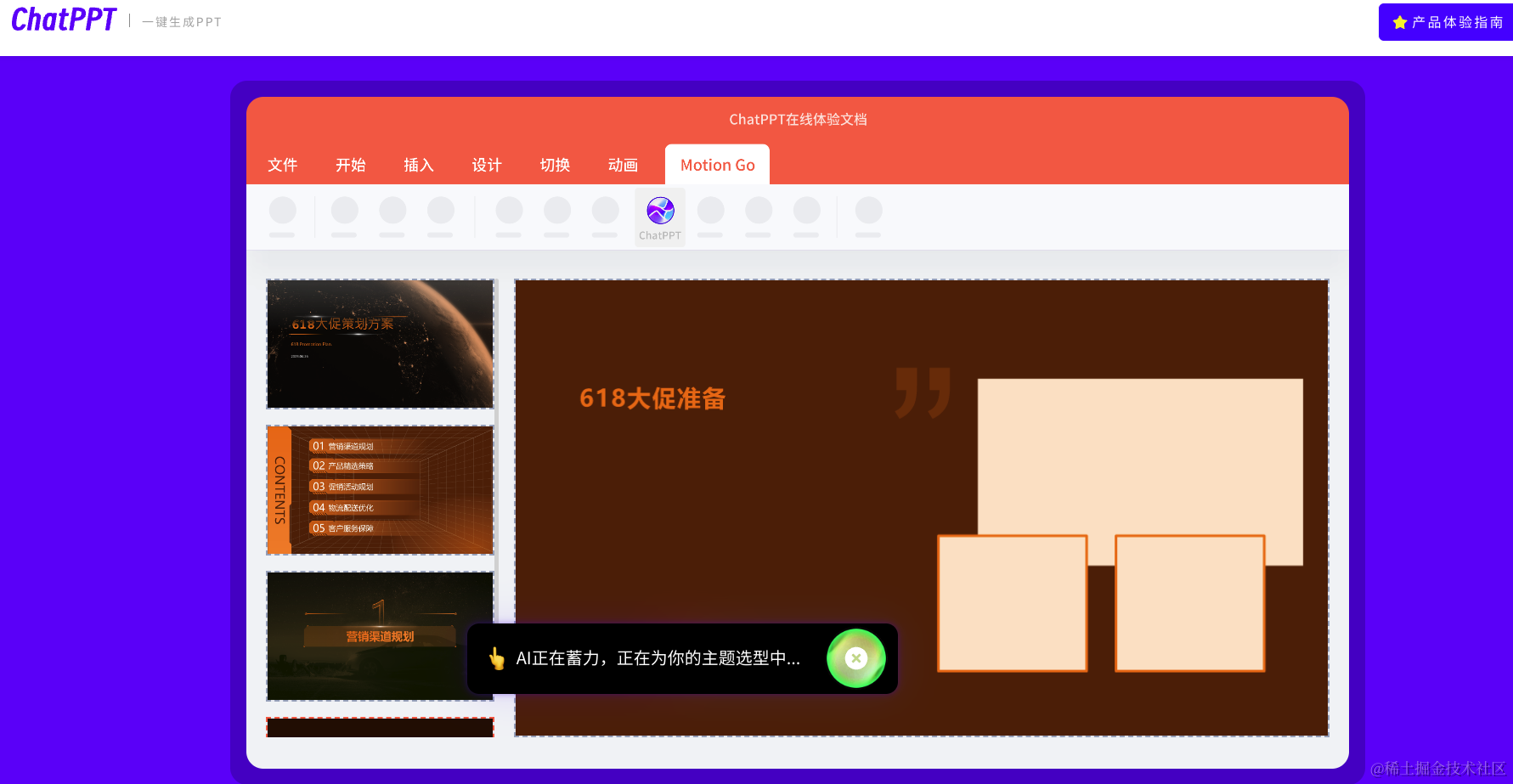The width and height of the screenshot is (1513, 784).
Task: Go to the 动画 tab
Action: (623, 165)
